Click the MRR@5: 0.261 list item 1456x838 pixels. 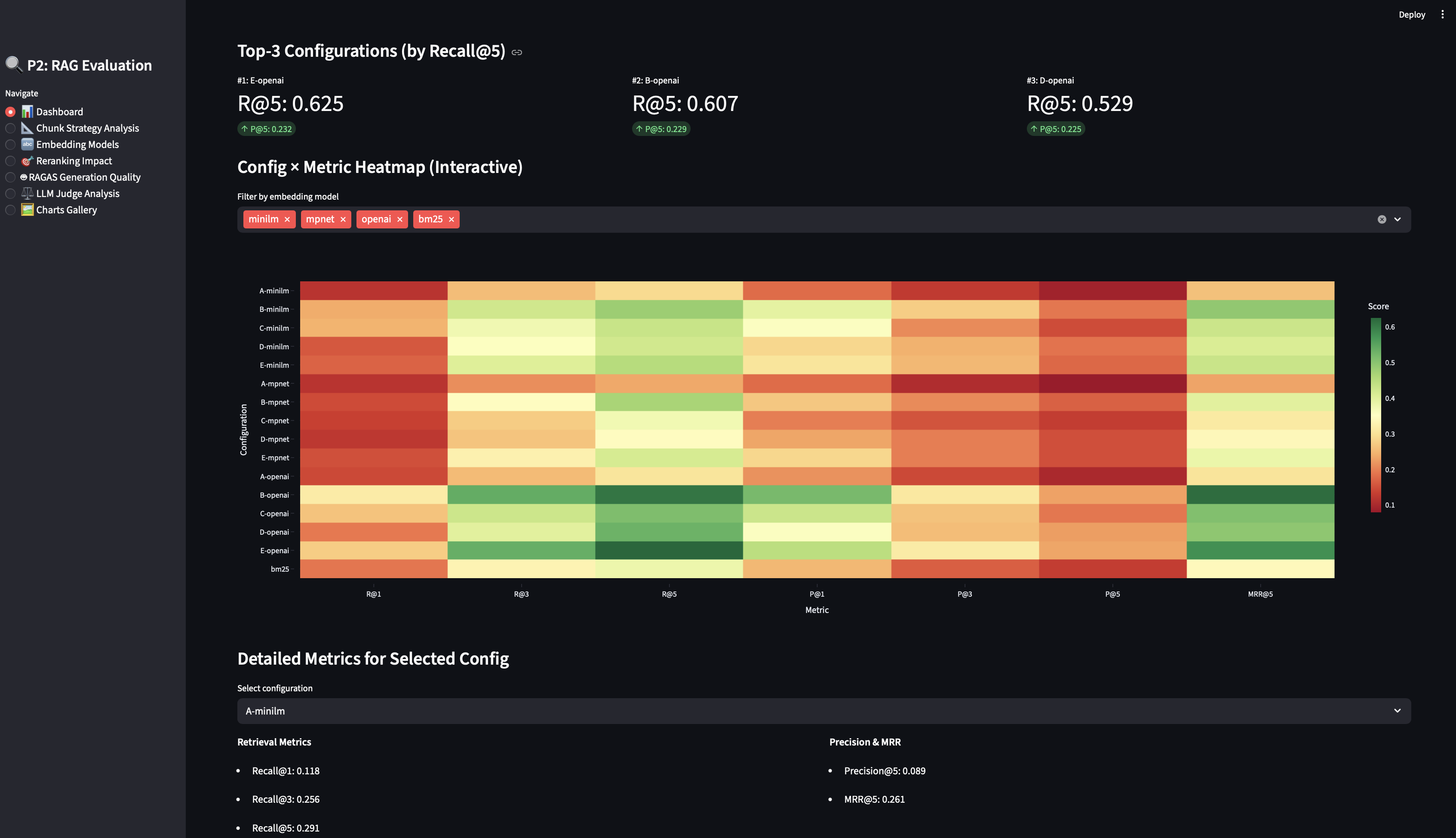[x=874, y=799]
